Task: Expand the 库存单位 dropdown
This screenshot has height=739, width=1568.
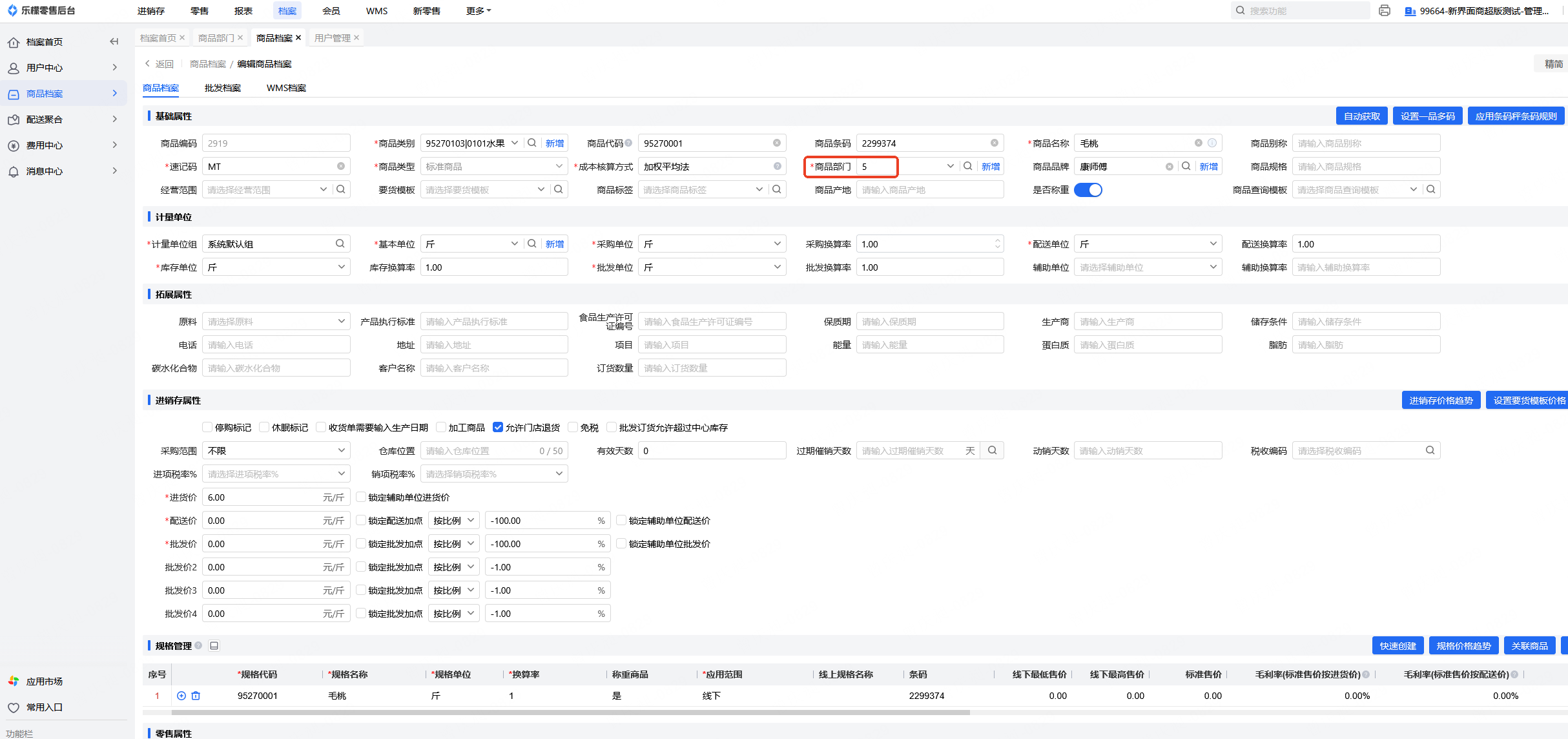Action: [276, 267]
